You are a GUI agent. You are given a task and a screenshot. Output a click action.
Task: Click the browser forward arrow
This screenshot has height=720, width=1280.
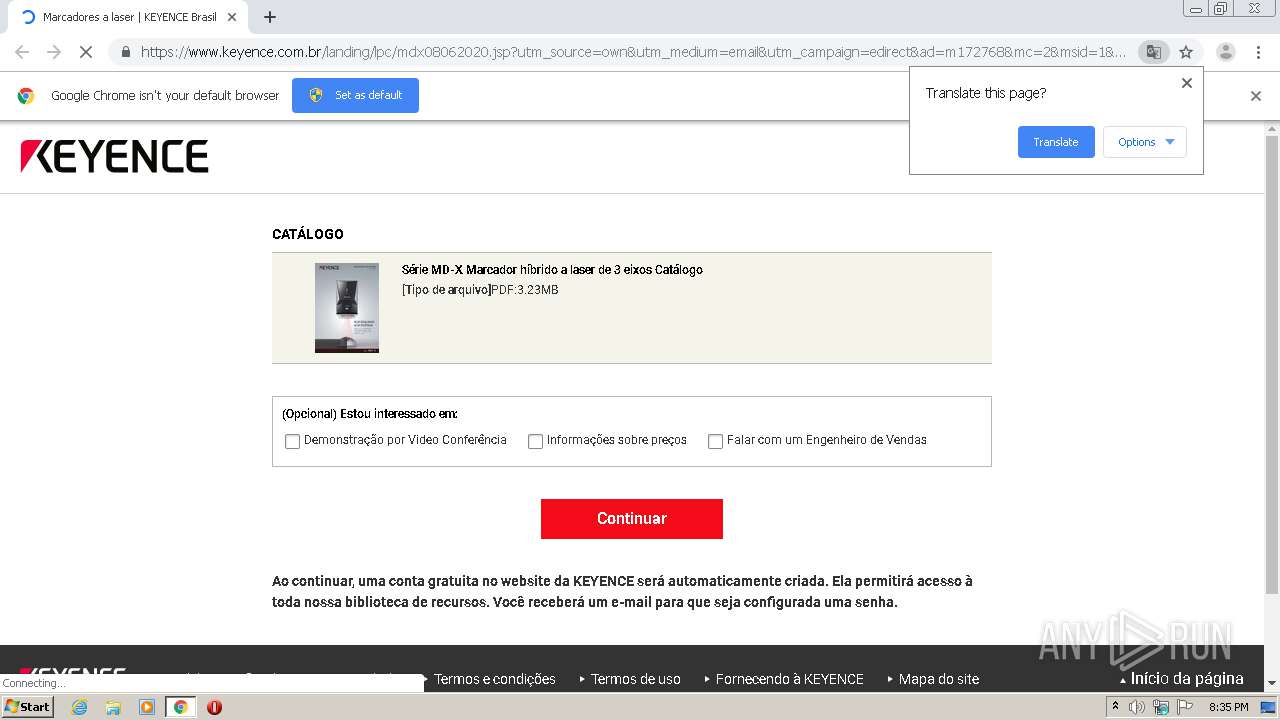[54, 52]
